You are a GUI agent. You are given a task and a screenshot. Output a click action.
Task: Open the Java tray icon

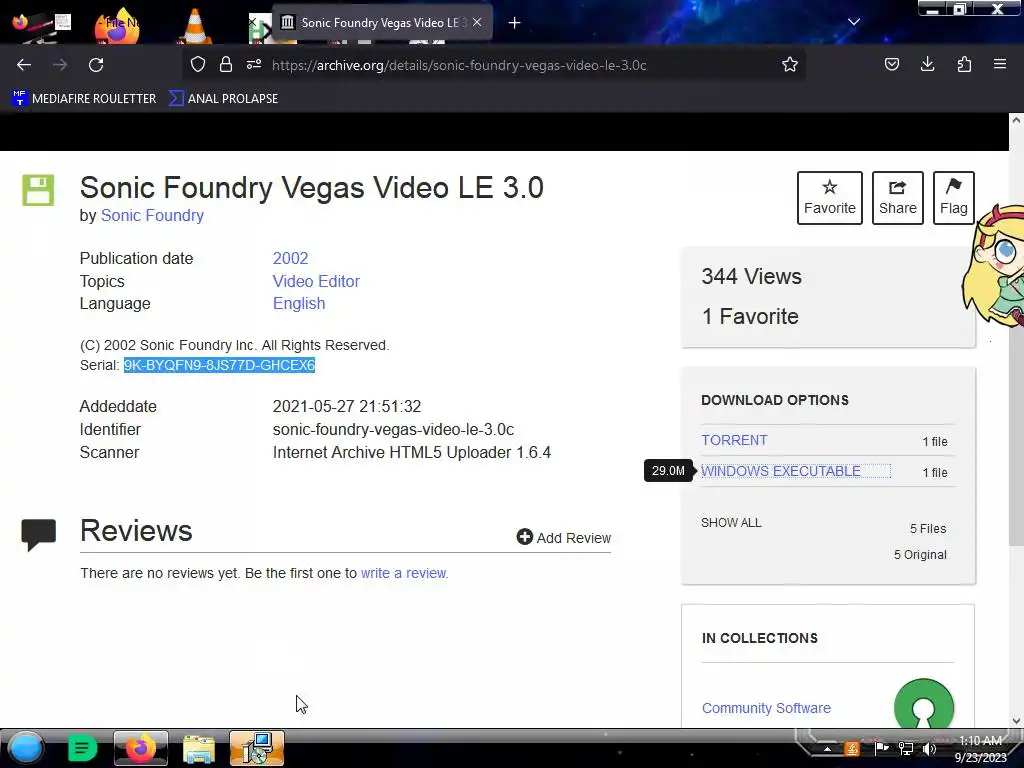(x=852, y=748)
